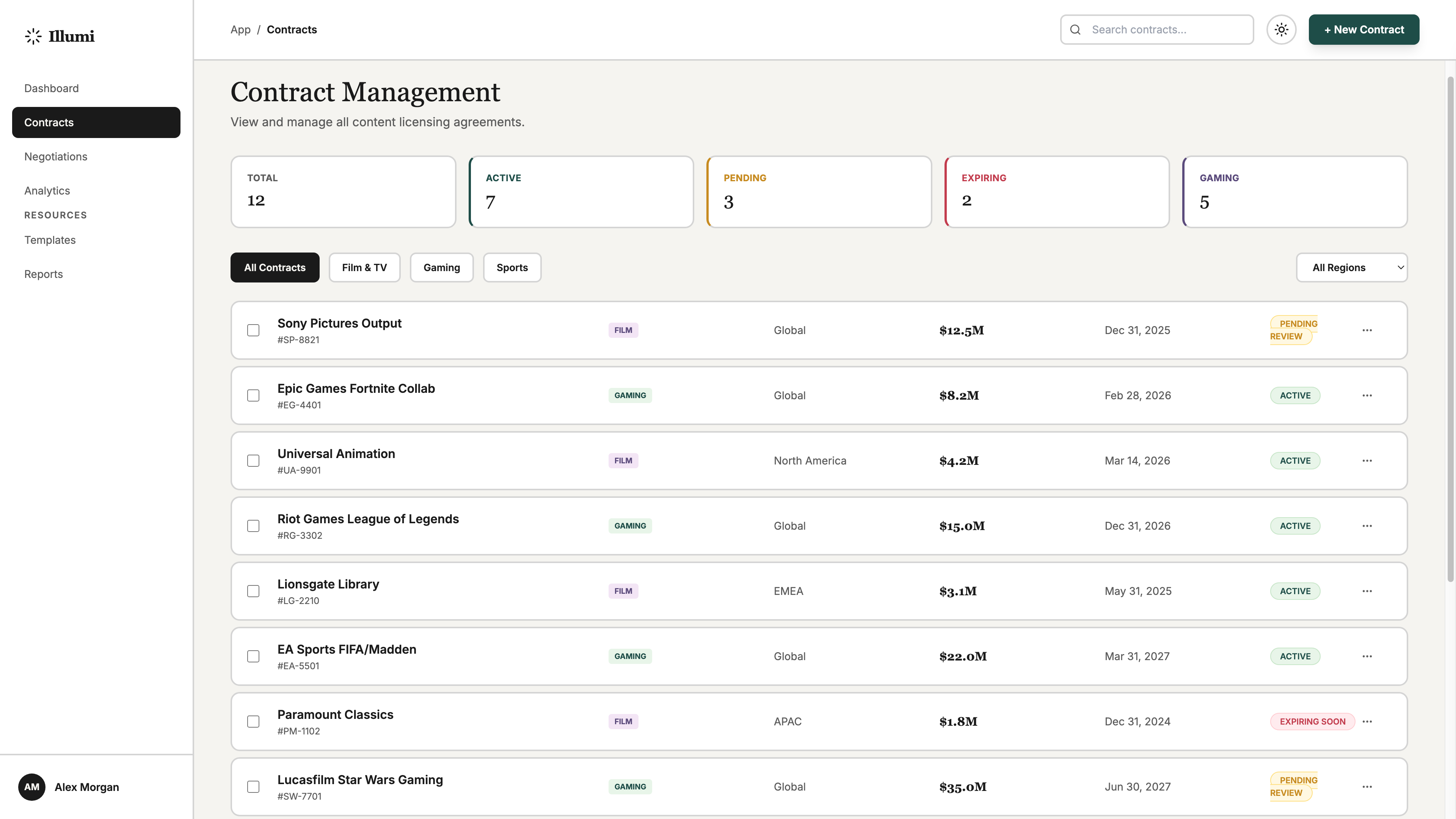1456x819 pixels.
Task: Open more options for Epic Games Fortnite Collab
Action: pos(1367,395)
